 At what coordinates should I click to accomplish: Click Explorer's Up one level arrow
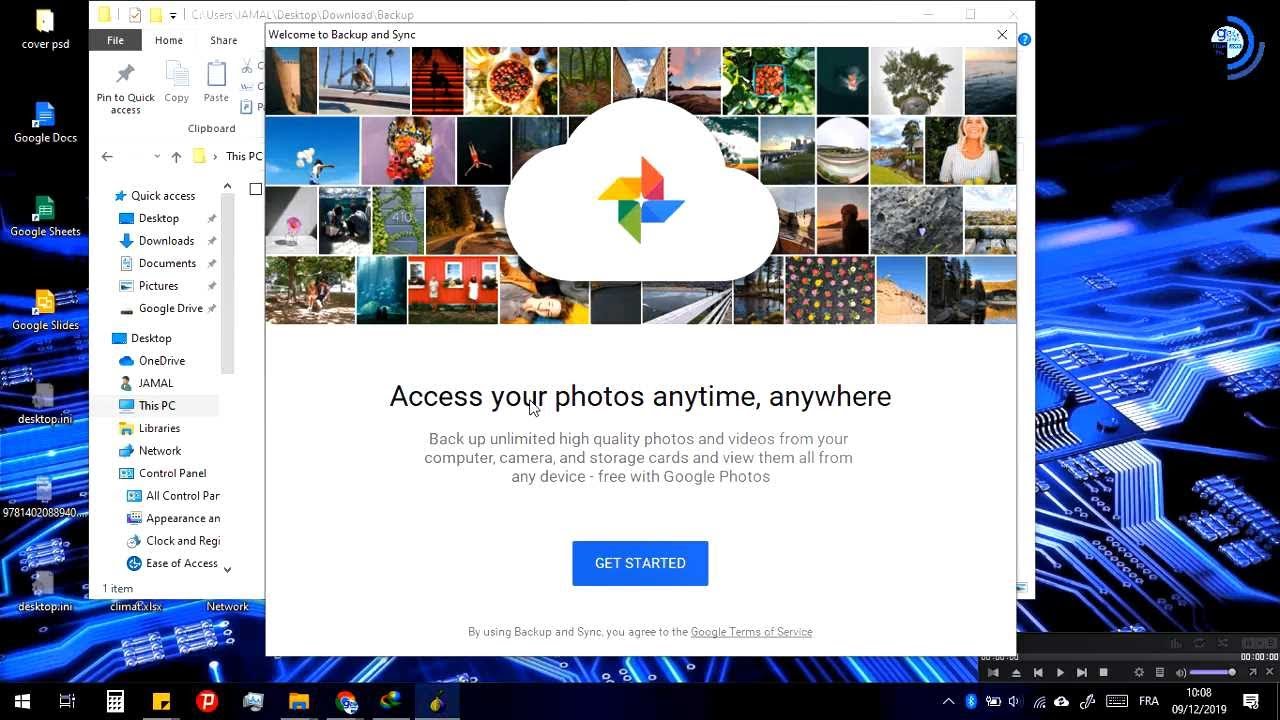pyautogui.click(x=176, y=156)
